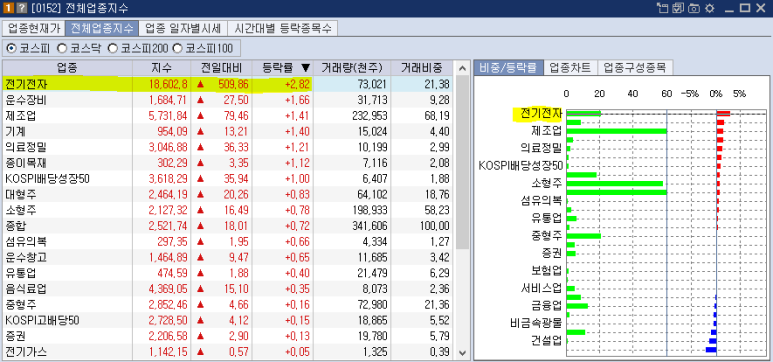Select the 코스피100 radio button
773x362 pixels.
point(177,48)
